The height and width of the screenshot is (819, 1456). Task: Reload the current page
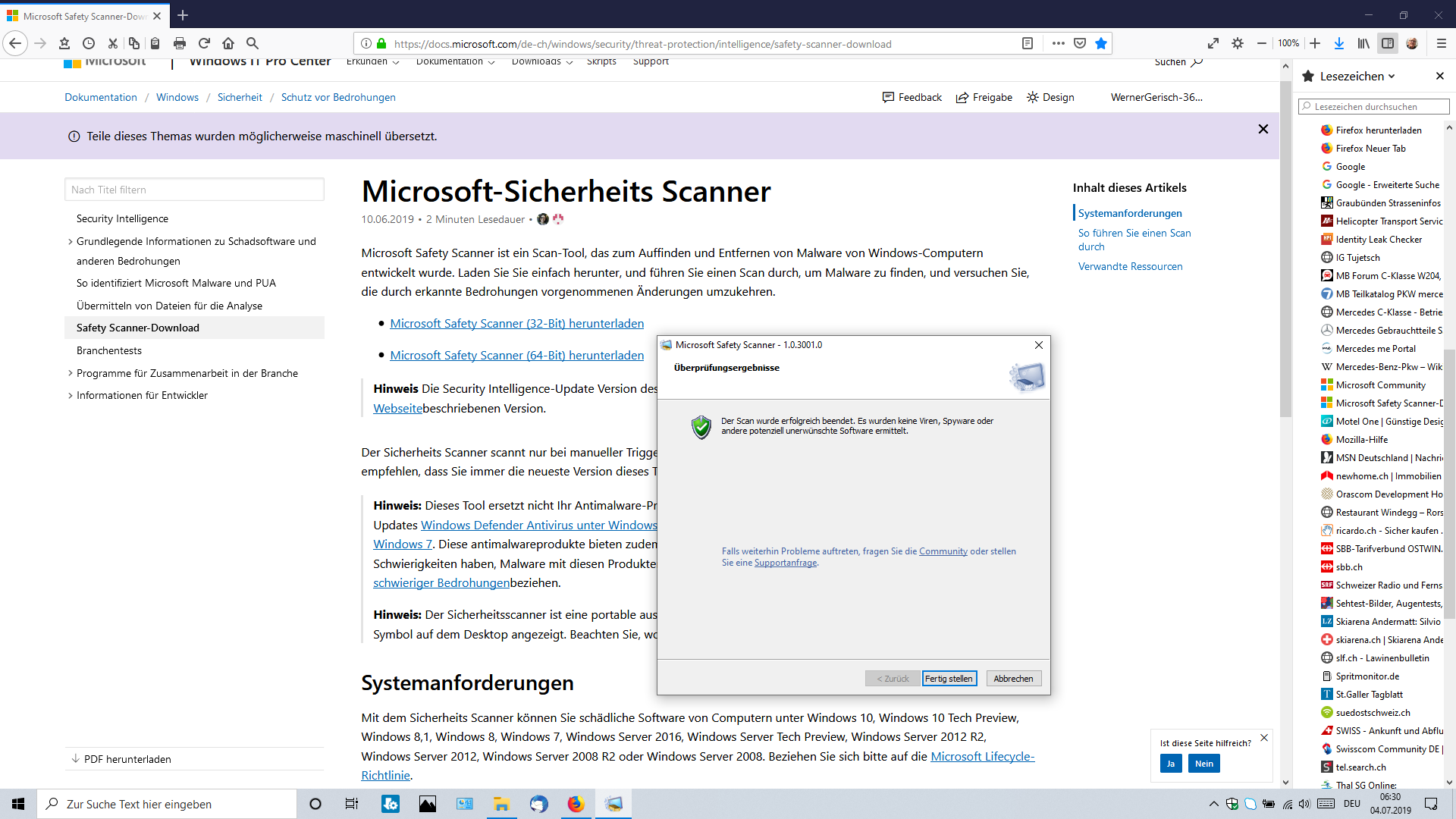pyautogui.click(x=204, y=43)
